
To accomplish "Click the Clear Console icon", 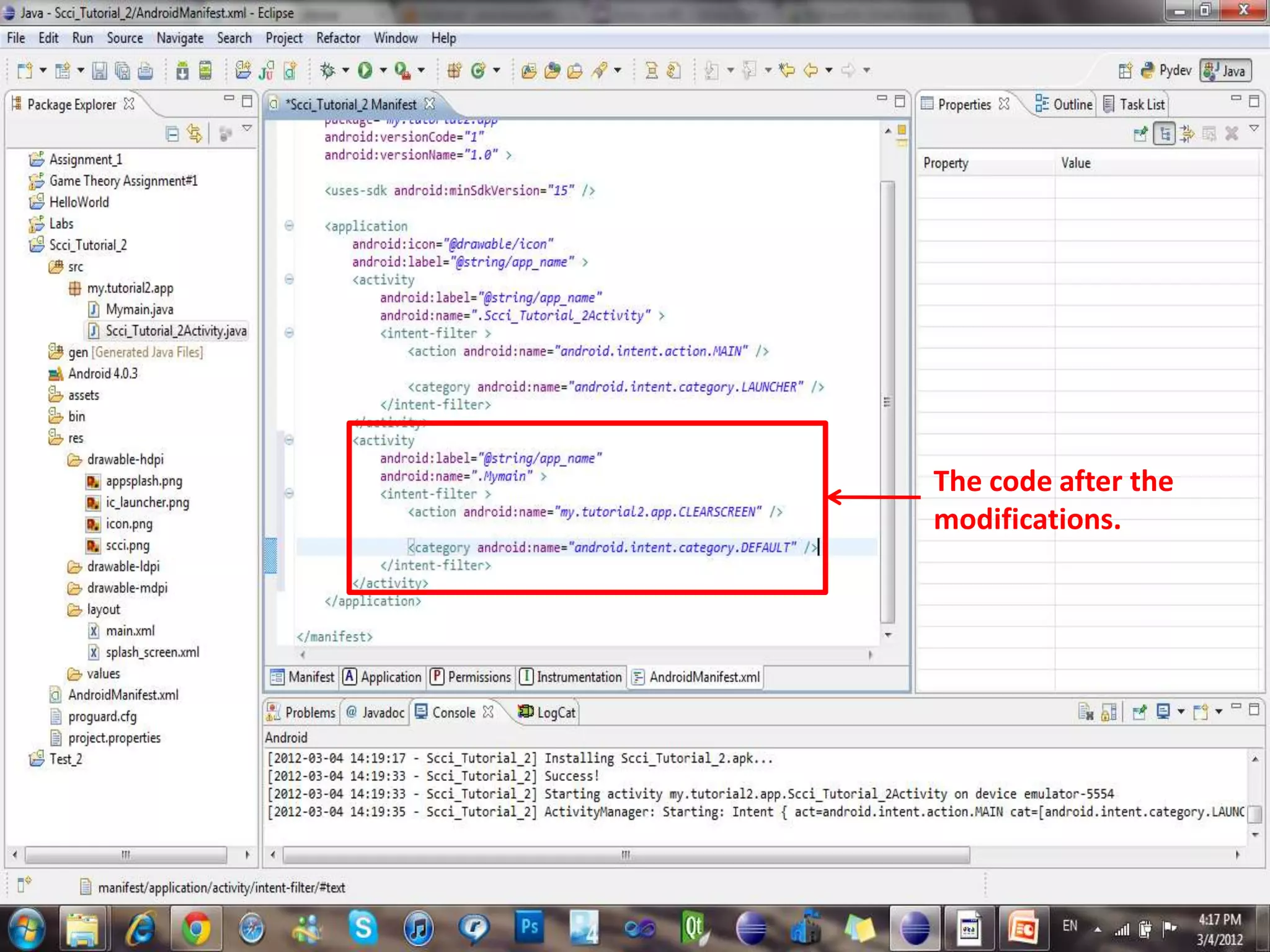I will pos(1085,712).
